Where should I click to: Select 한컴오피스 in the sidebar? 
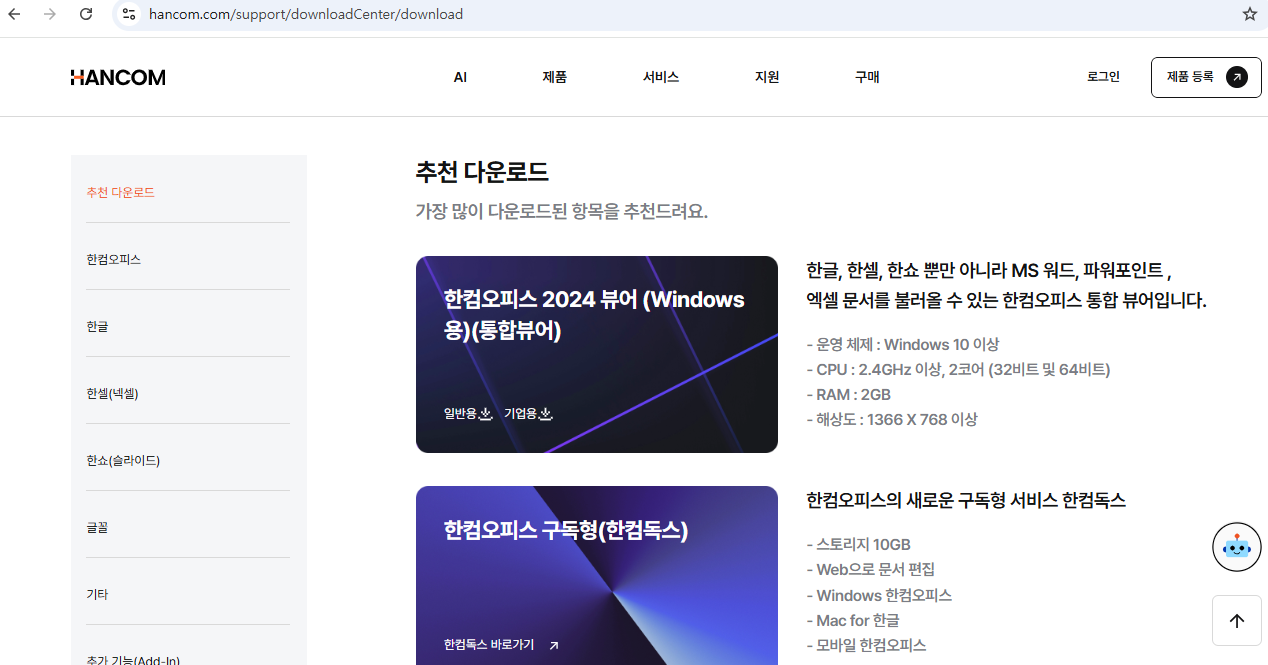(114, 259)
